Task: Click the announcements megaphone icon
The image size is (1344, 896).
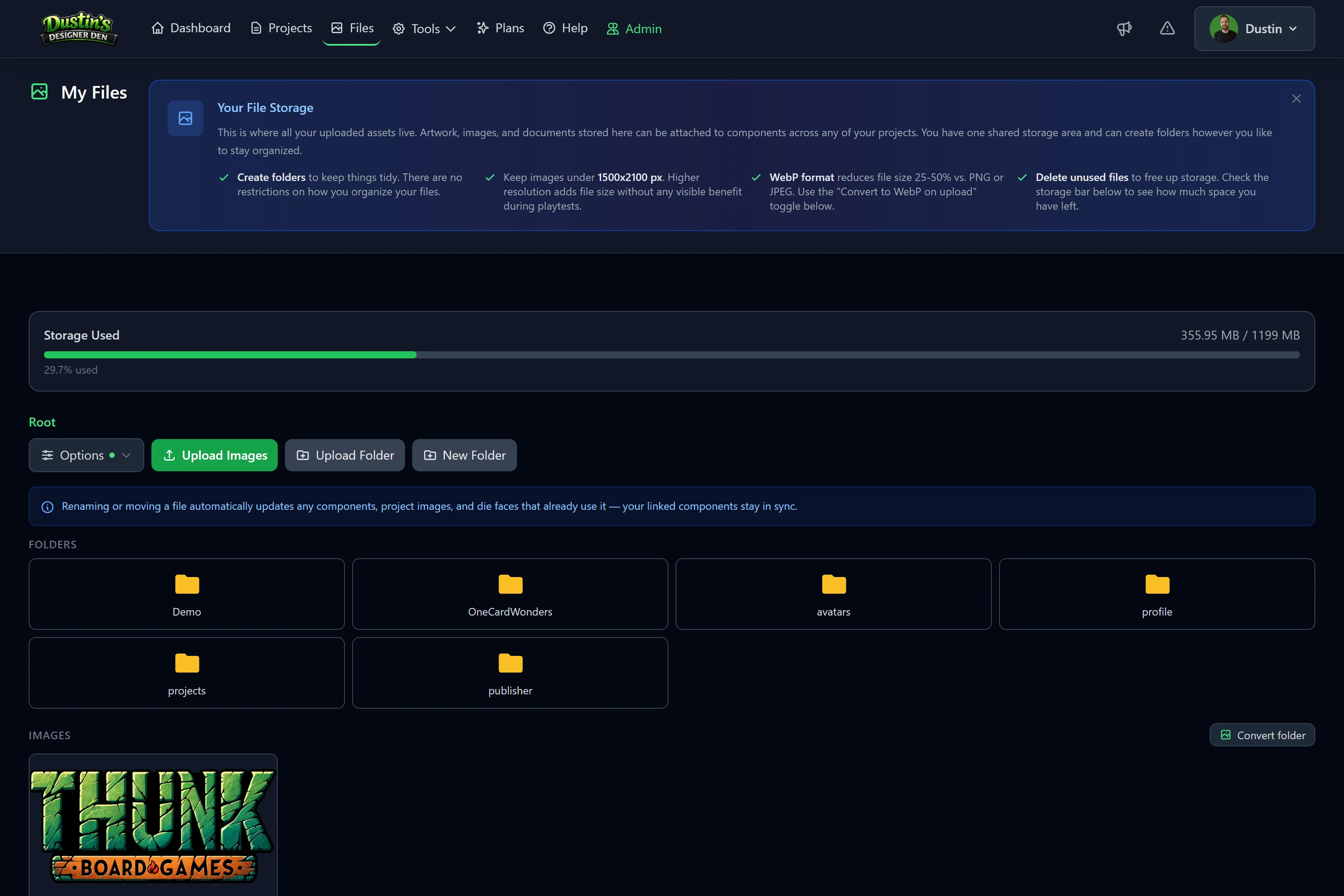Action: coord(1124,29)
